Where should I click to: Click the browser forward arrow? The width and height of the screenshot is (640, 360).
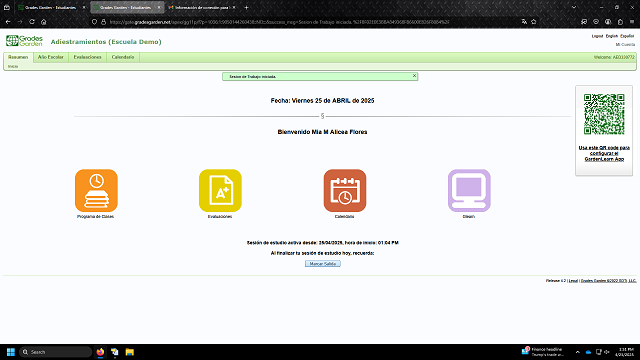click(20, 22)
